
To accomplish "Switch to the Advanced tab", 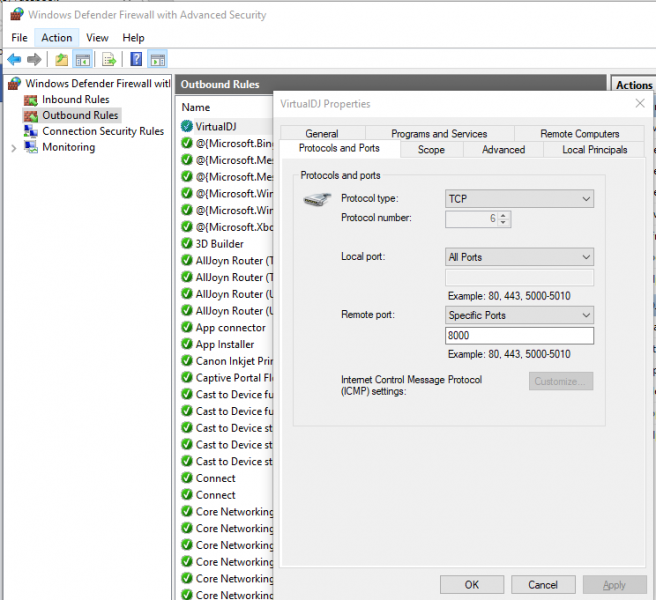I will pos(503,149).
